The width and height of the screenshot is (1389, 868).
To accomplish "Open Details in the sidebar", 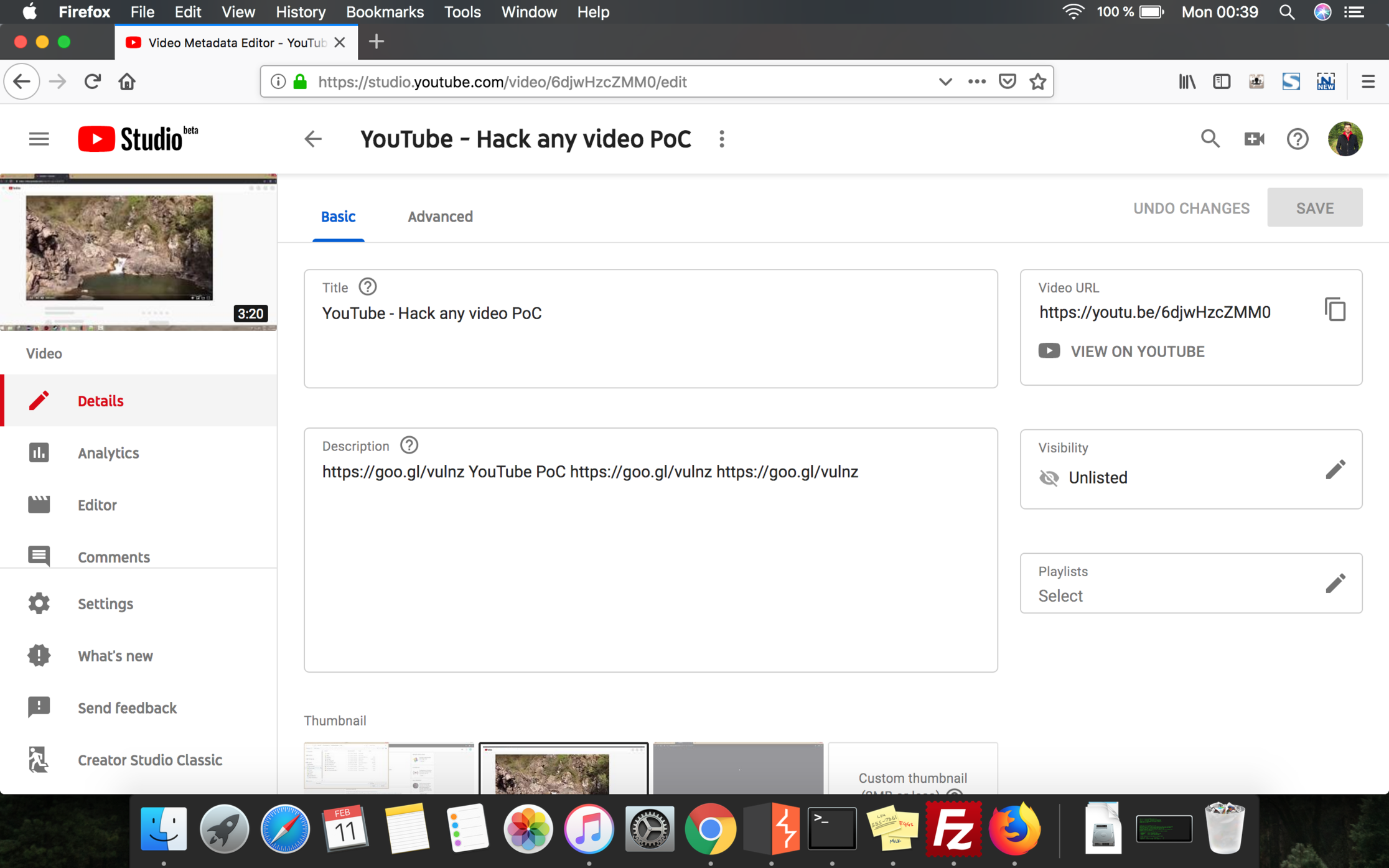I will (139, 401).
